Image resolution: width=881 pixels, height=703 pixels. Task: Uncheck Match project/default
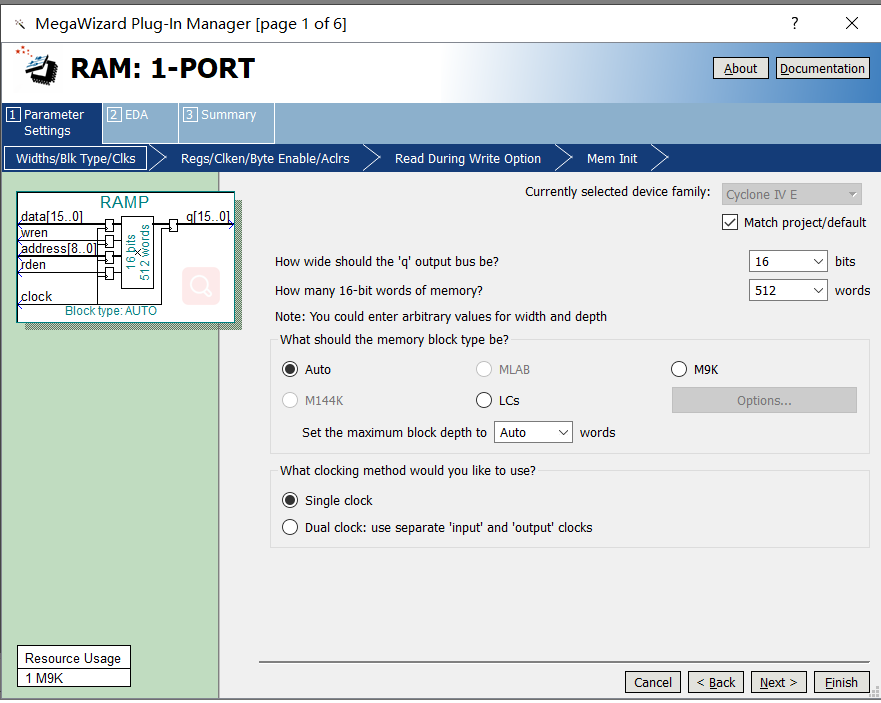click(730, 222)
